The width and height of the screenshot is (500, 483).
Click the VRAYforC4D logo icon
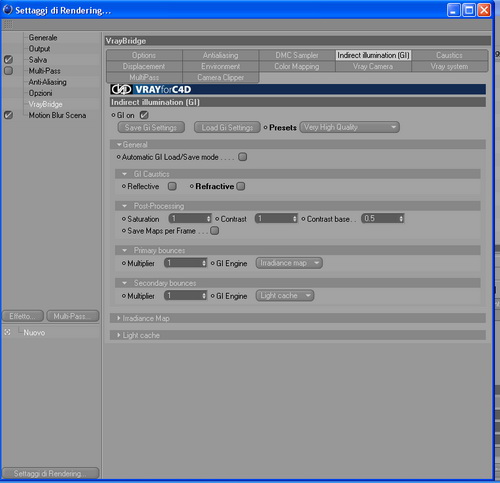coord(121,89)
